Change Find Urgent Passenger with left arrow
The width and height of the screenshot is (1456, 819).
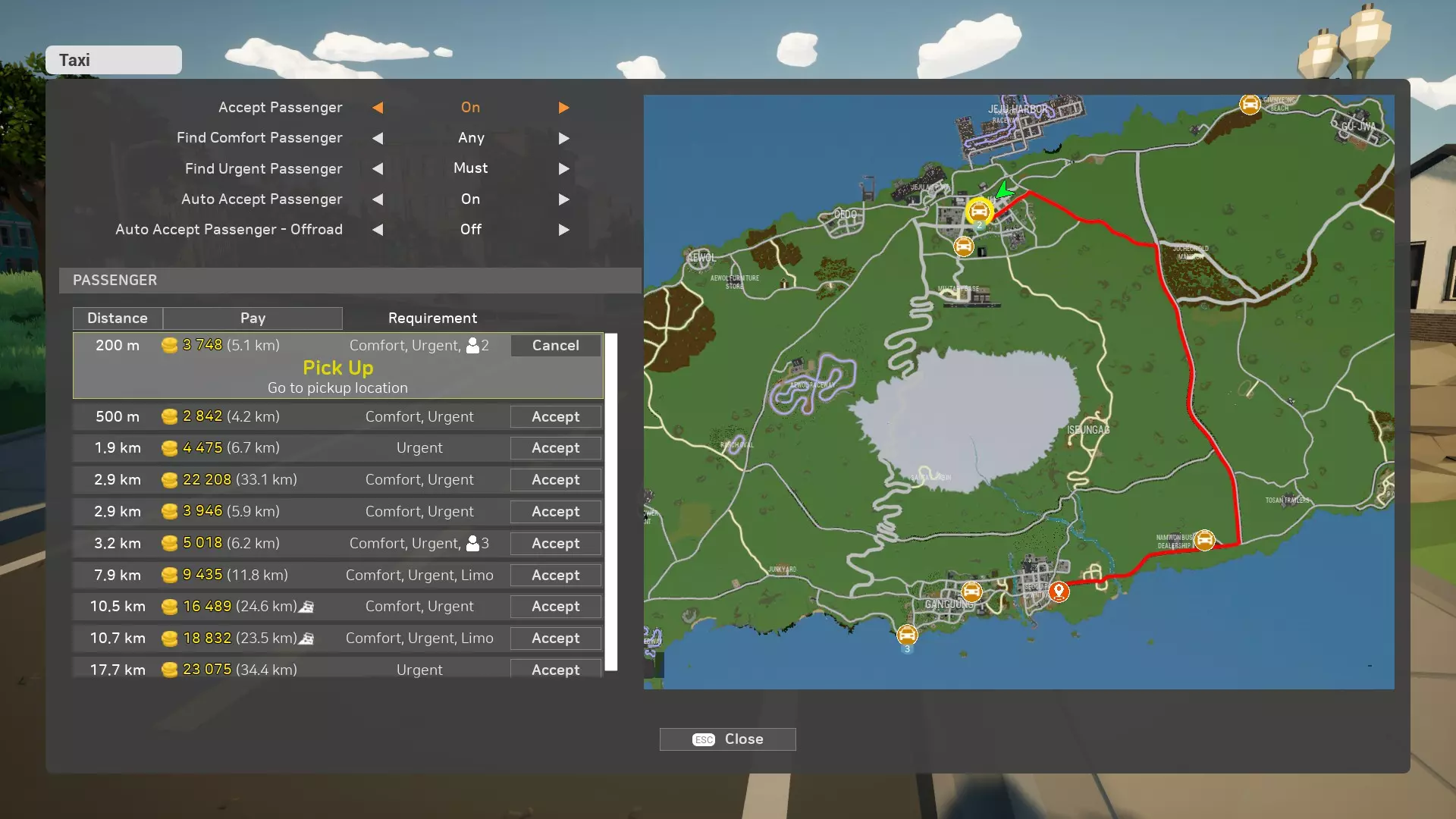(378, 168)
